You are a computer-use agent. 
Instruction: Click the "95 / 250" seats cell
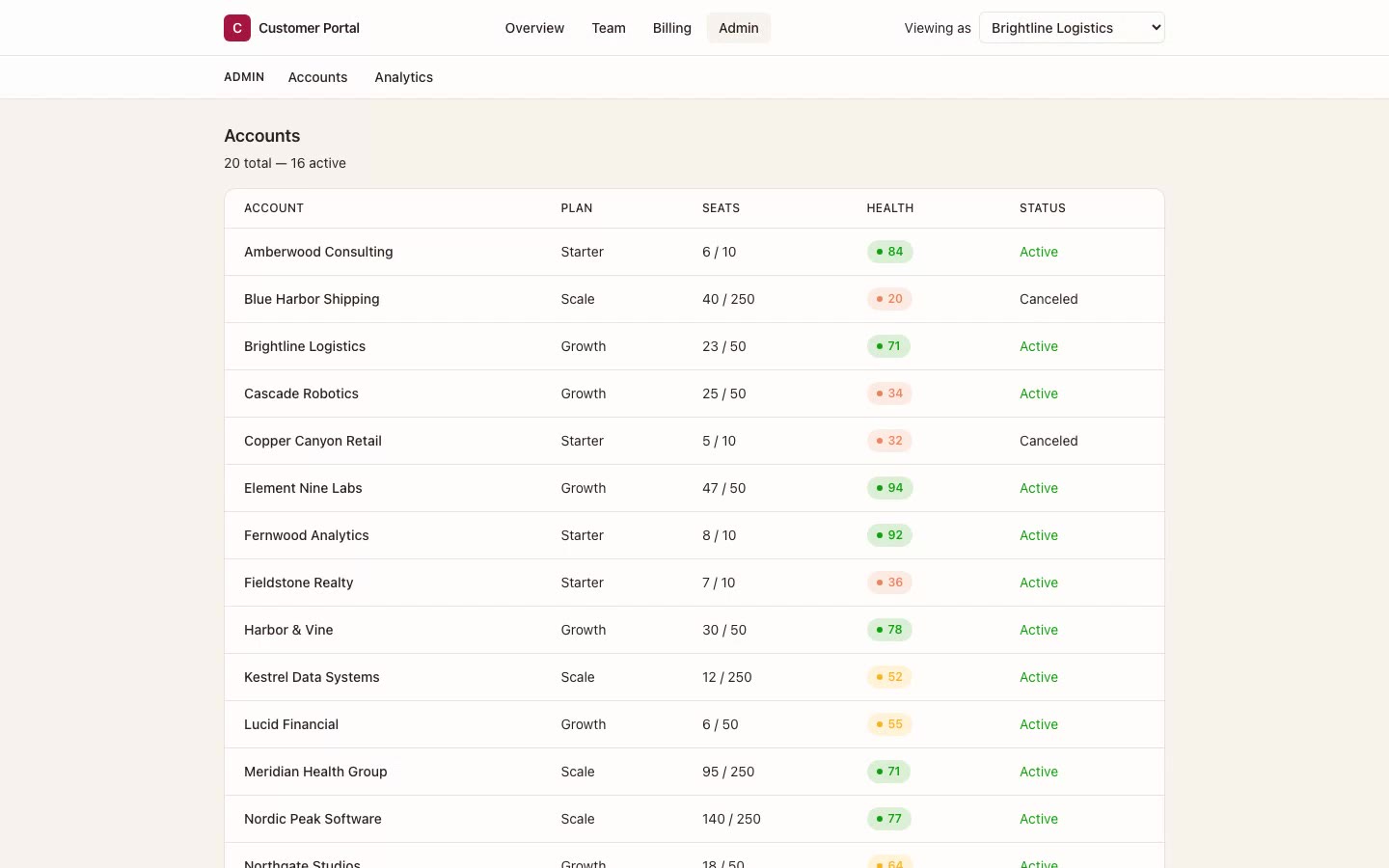tap(728, 772)
